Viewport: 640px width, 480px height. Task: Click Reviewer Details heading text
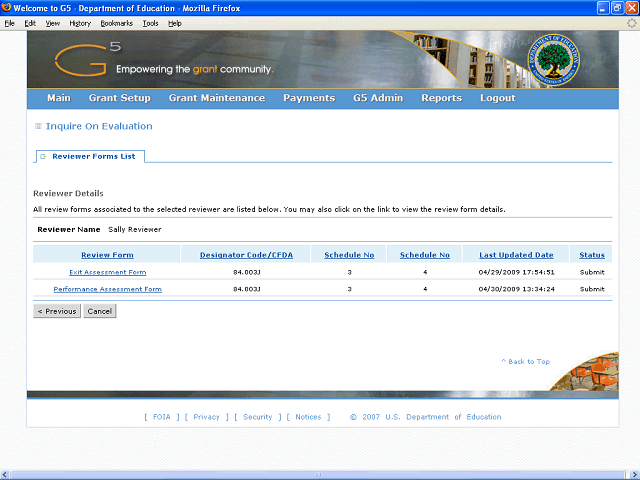click(x=68, y=193)
